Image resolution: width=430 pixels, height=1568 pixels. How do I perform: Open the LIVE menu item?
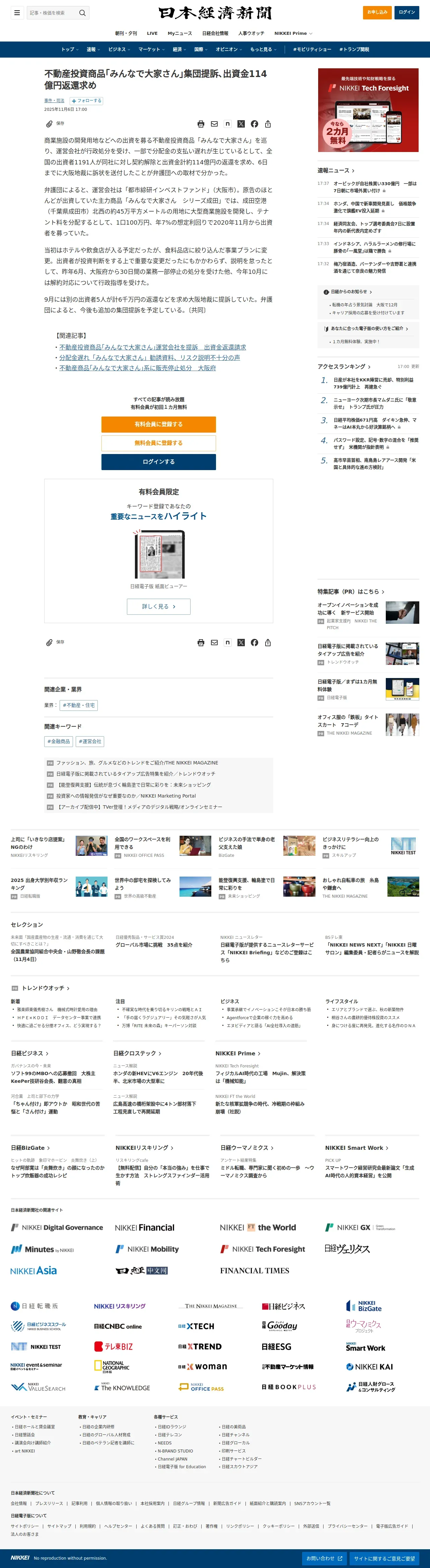152,33
